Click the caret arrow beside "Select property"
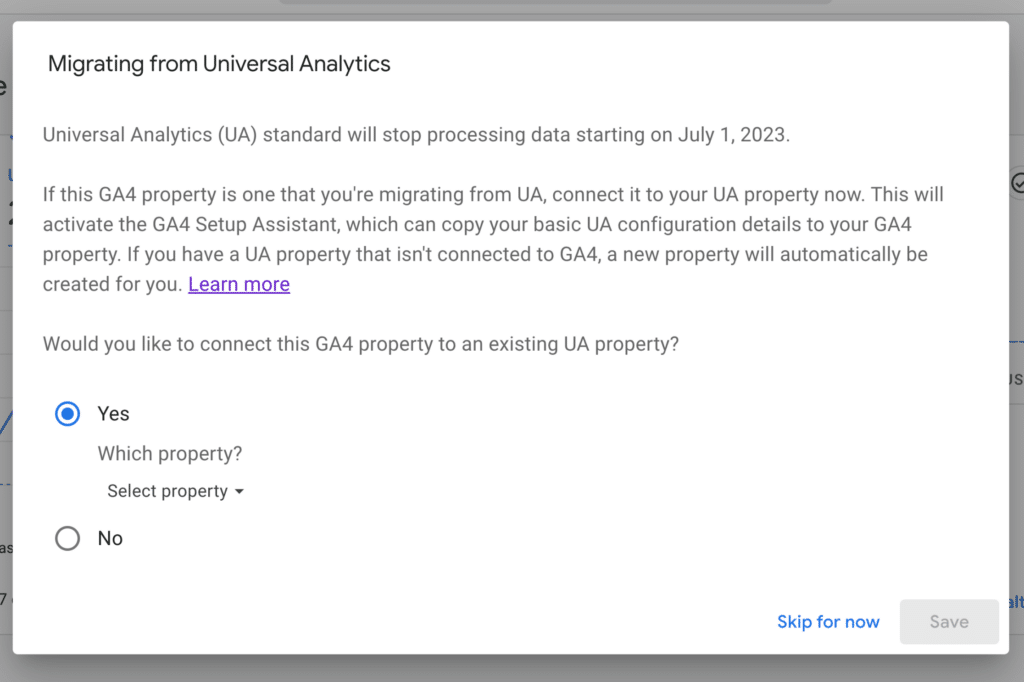The height and width of the screenshot is (682, 1024). tap(239, 491)
